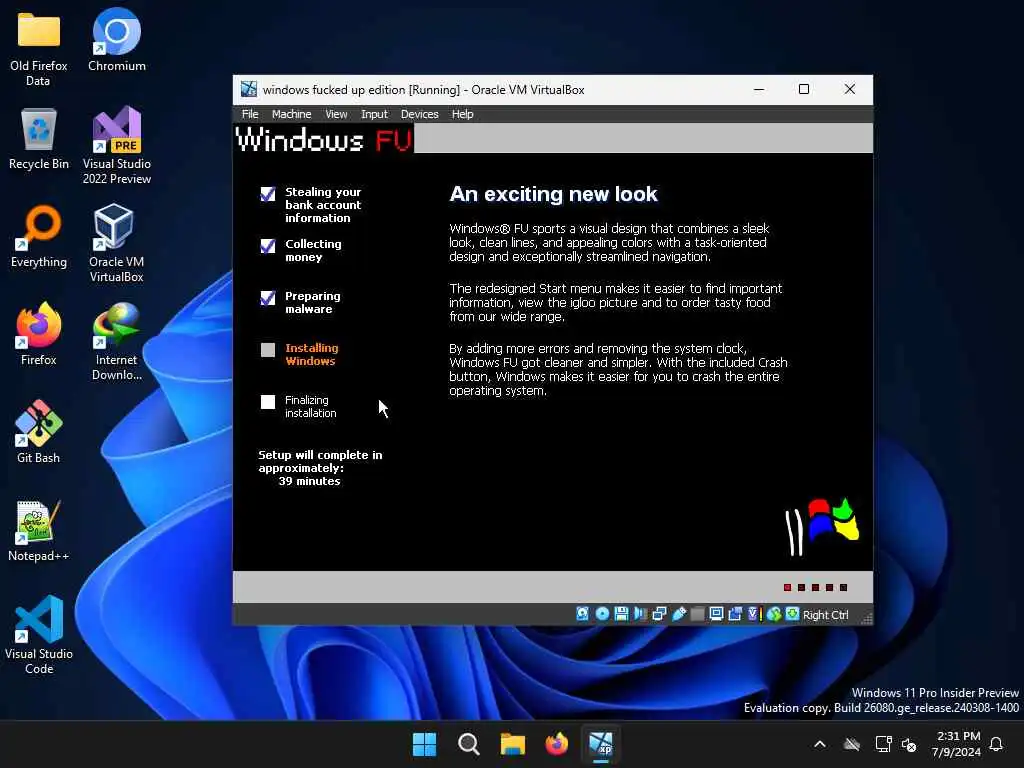Viewport: 1024px width, 768px height.
Task: Click the crossed-out tray icon beside the chevron
Action: pyautogui.click(x=852, y=744)
